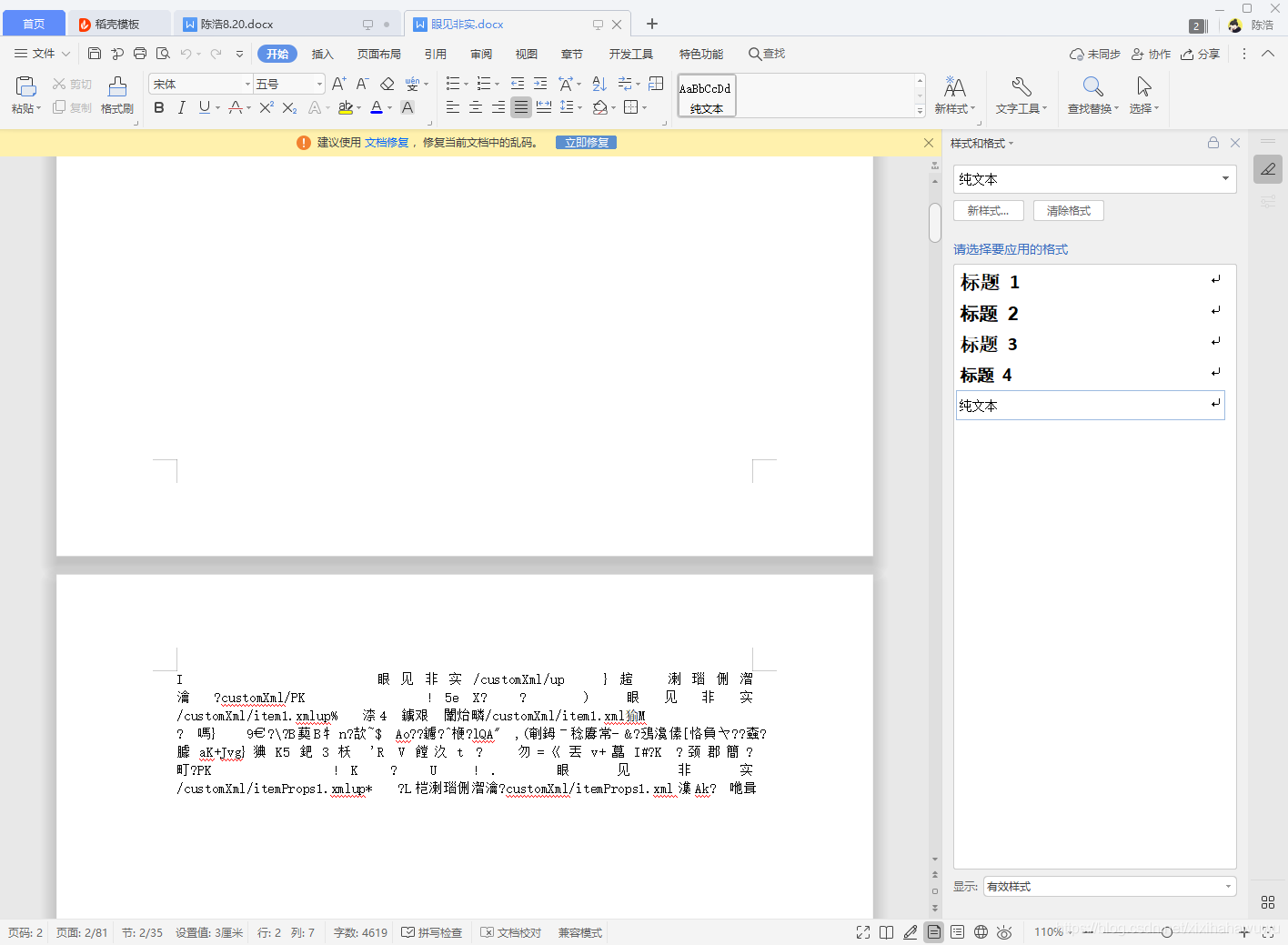Viewport: 1288px width, 945px height.
Task: Click the 协作 collaborate button
Action: [x=1151, y=55]
